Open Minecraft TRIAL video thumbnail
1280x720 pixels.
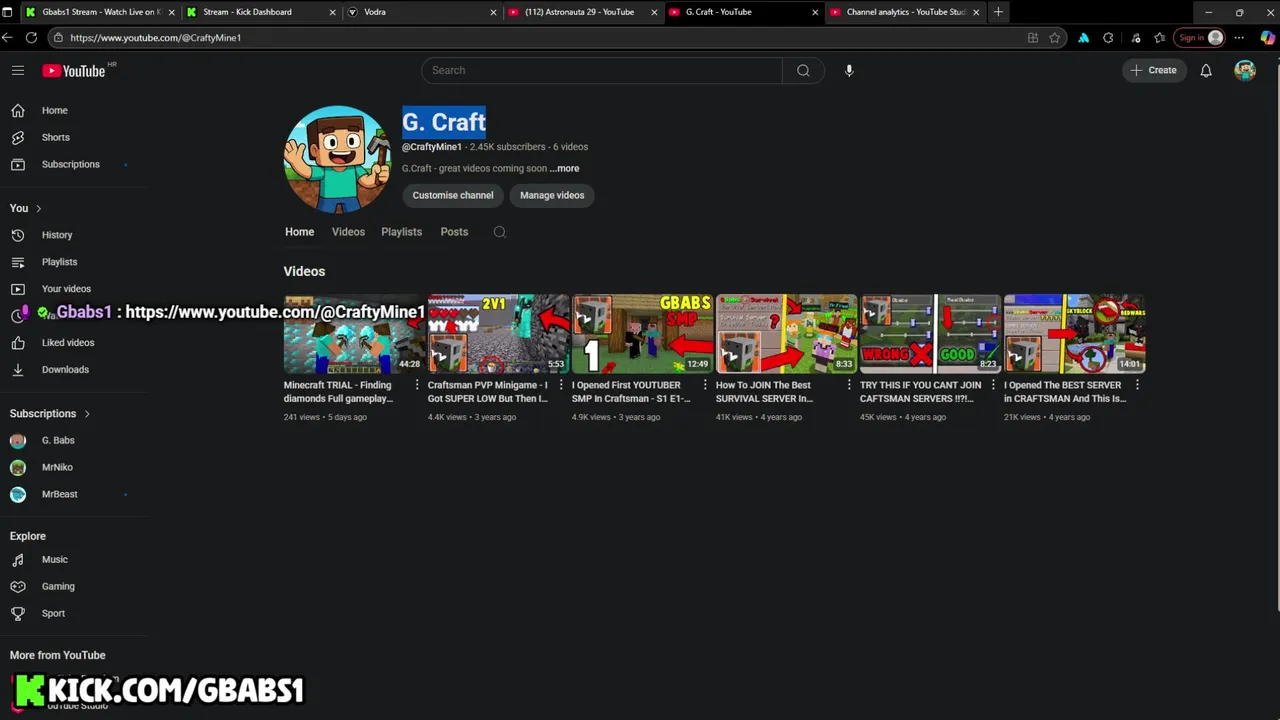354,333
